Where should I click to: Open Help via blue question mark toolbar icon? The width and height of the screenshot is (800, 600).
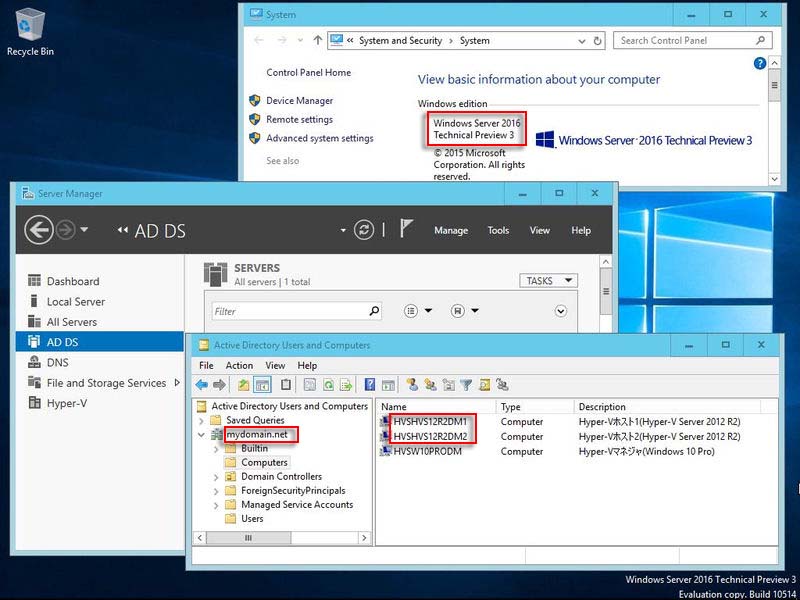(370, 385)
